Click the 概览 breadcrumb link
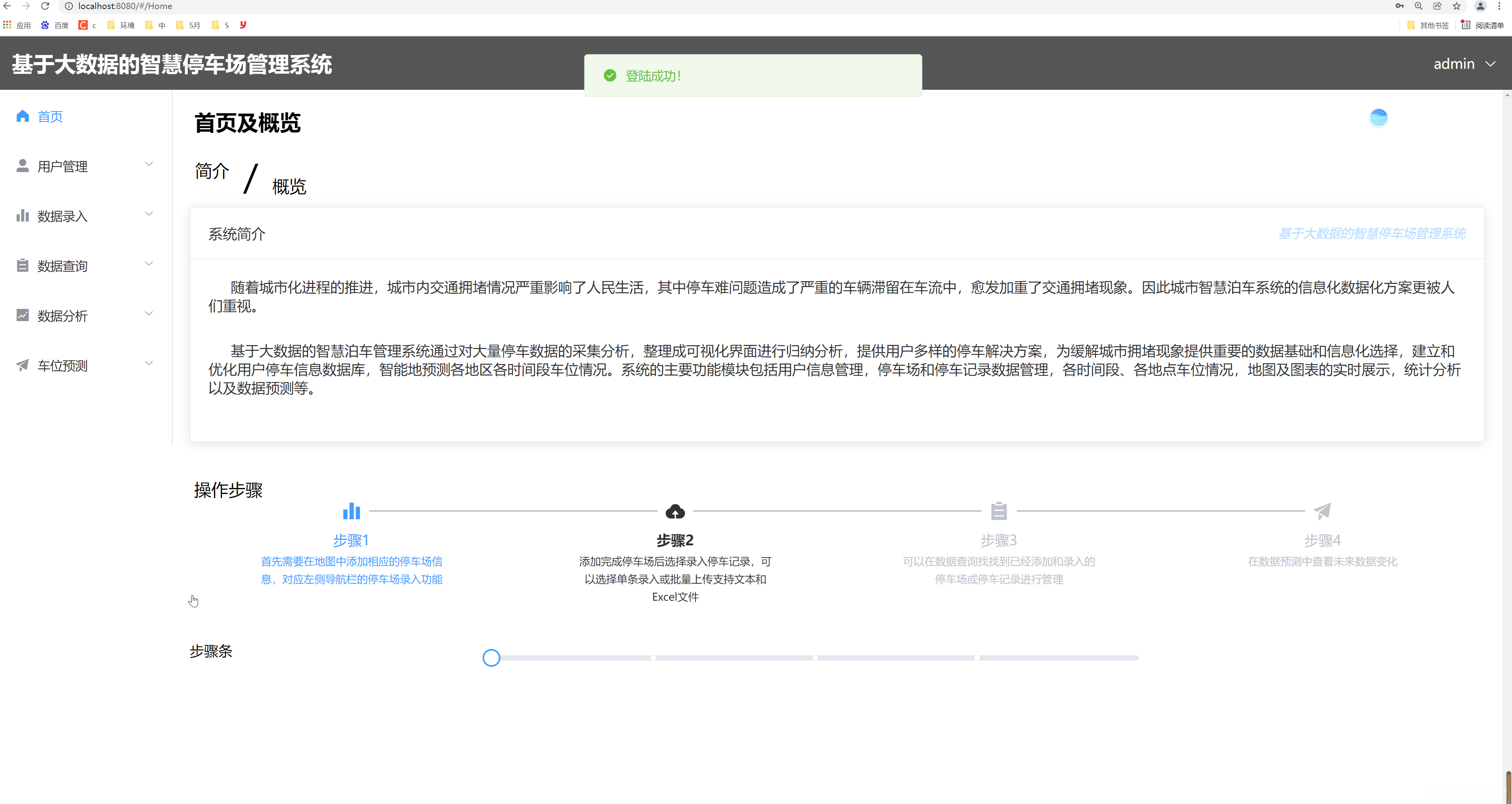The image size is (1512, 804). click(x=289, y=187)
